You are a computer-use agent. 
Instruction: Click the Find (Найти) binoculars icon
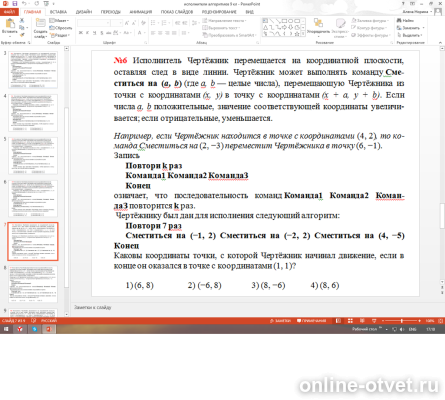tap(399, 21)
